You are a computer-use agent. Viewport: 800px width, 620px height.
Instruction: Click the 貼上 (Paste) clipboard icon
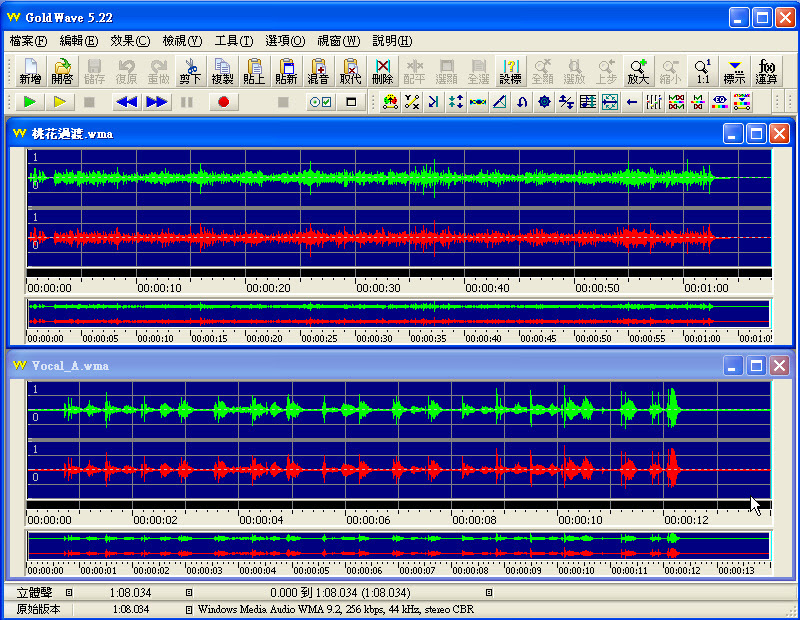coord(254,71)
